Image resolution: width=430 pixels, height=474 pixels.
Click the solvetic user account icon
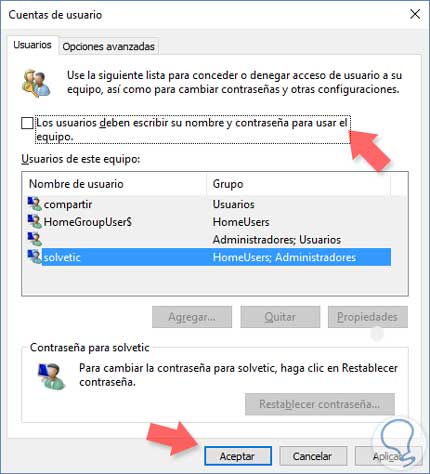click(x=34, y=257)
